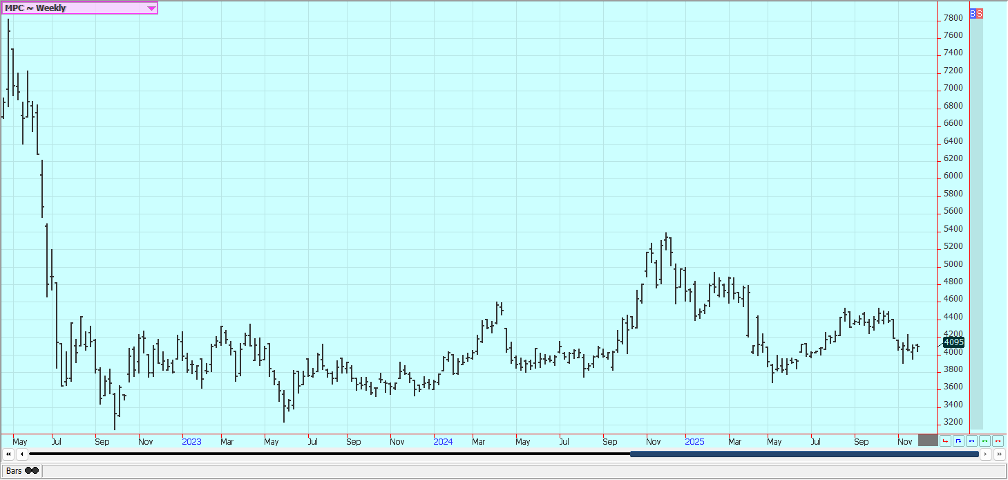This screenshot has width=1008, height=480.
Task: Click the binoculars icon on Bars tab
Action: click(32, 470)
